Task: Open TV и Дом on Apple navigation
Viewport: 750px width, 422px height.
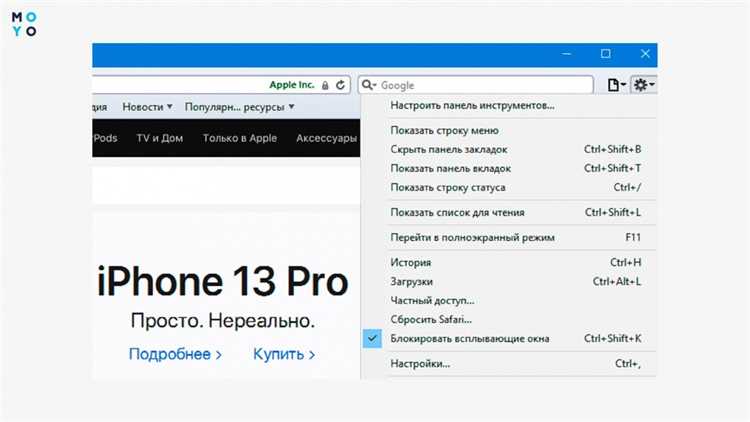Action: [160, 138]
